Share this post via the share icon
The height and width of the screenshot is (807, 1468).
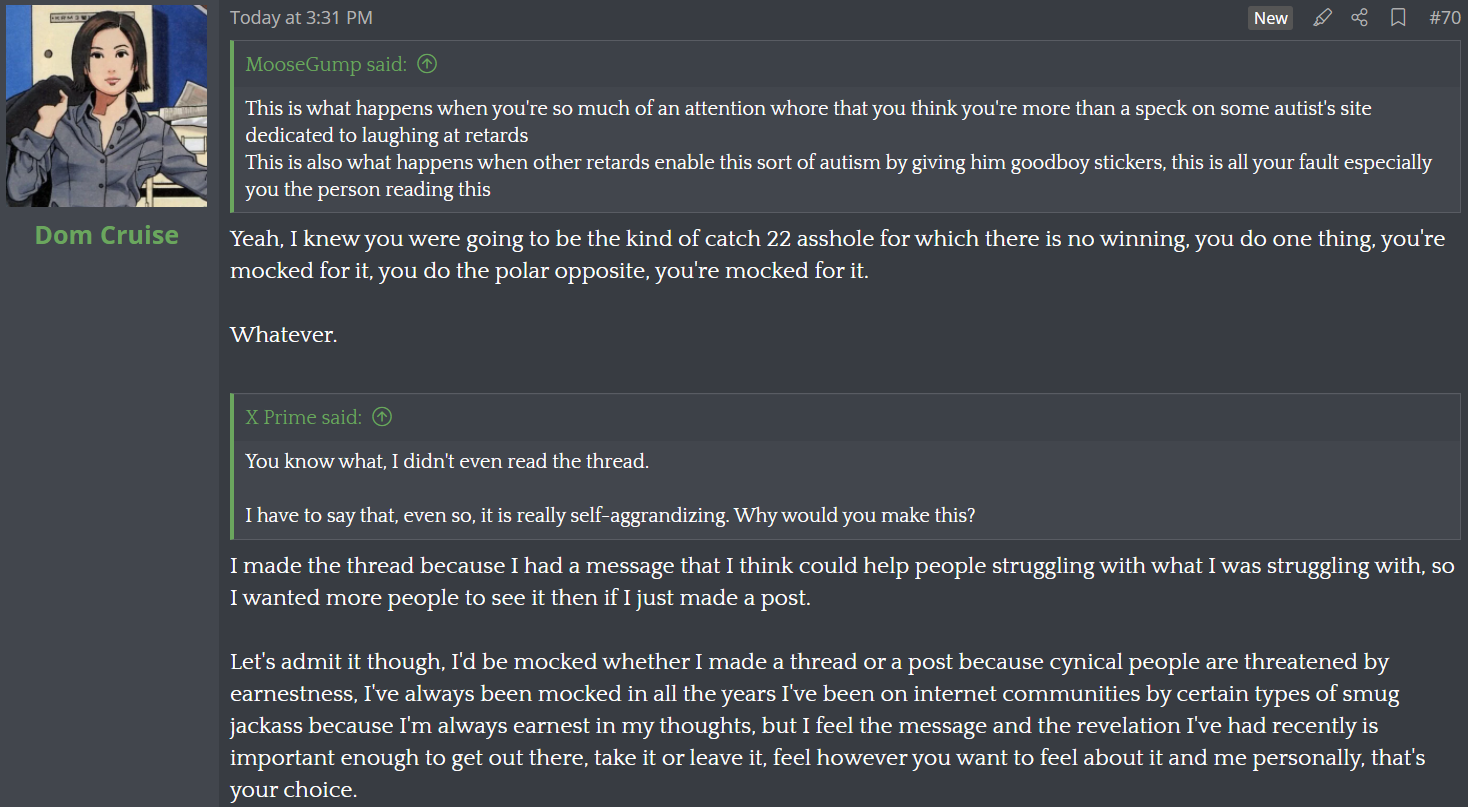coord(1359,18)
